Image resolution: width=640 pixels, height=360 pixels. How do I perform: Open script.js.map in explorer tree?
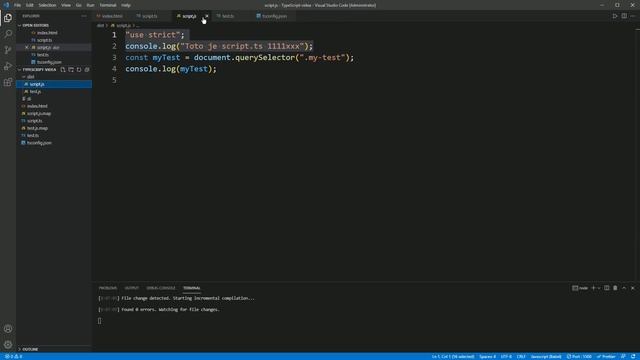[54, 113]
